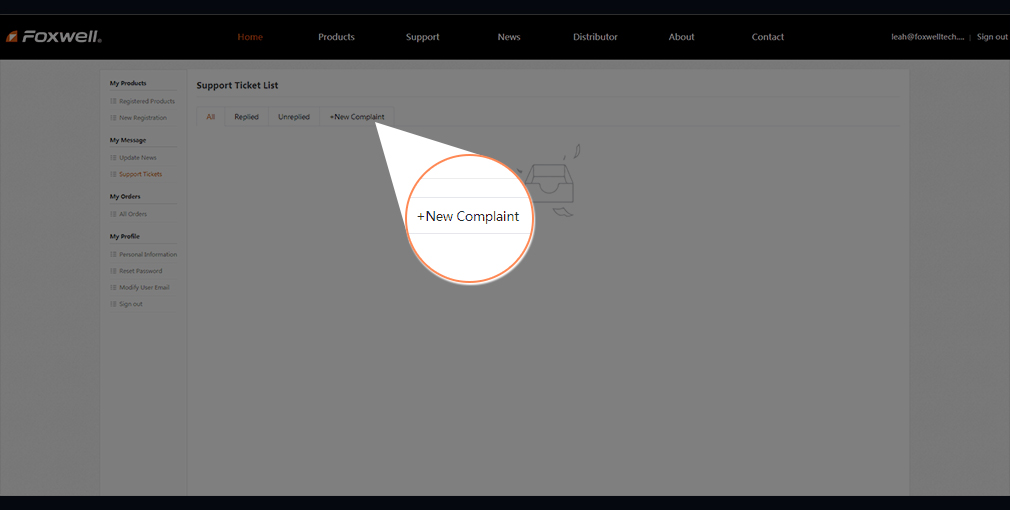Sign out from the top-right header link

click(x=992, y=37)
